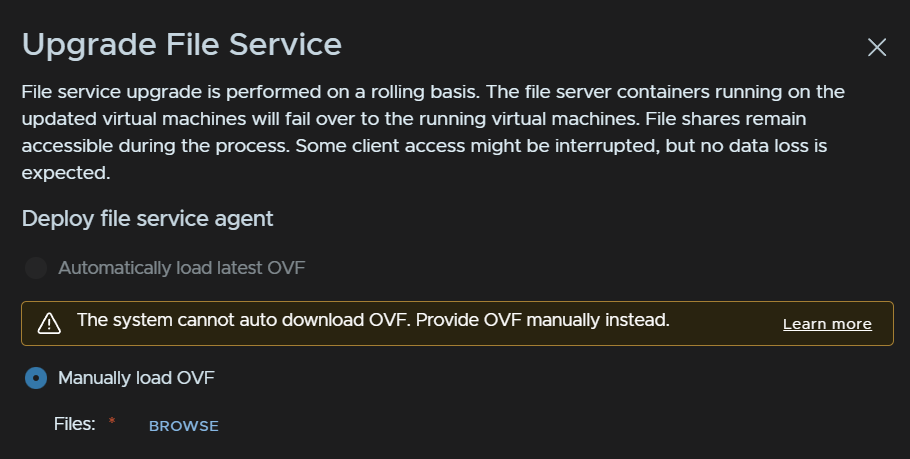
Task: Close the Upgrade File Service dialog
Action: click(x=876, y=47)
